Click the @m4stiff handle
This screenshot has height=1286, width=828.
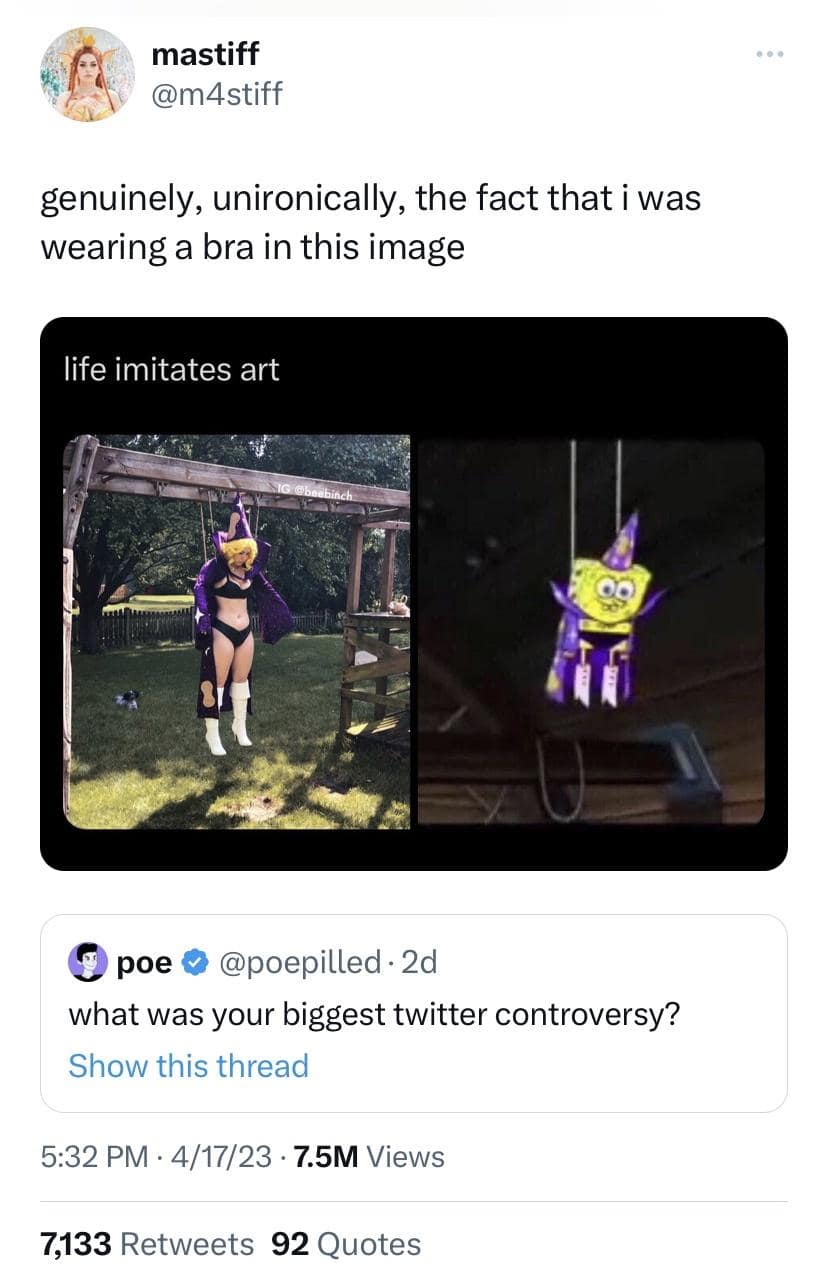(216, 94)
